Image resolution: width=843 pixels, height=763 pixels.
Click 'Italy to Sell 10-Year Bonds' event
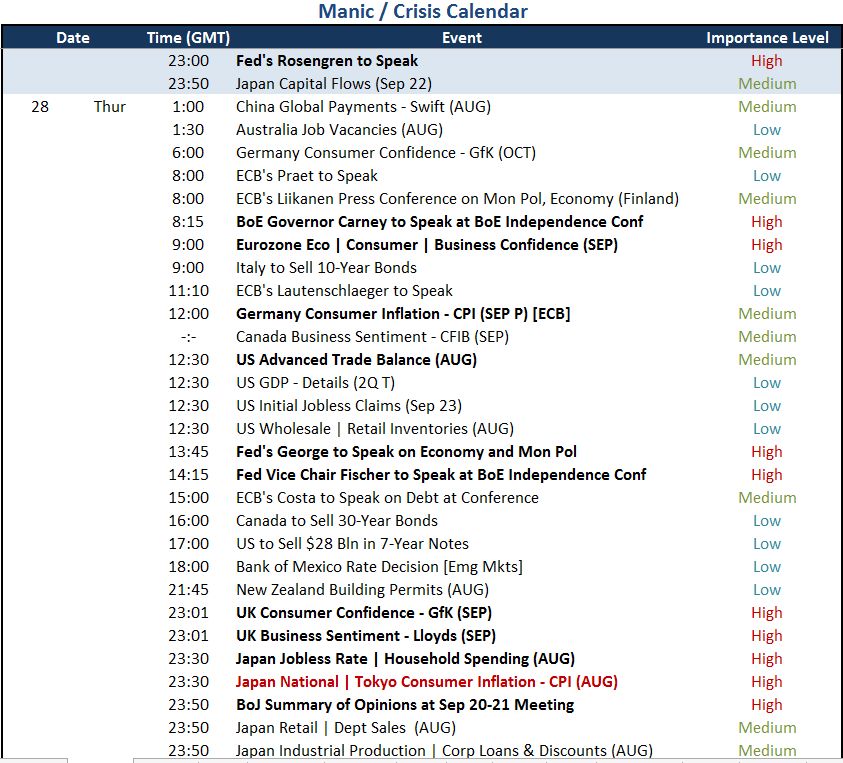tap(326, 268)
